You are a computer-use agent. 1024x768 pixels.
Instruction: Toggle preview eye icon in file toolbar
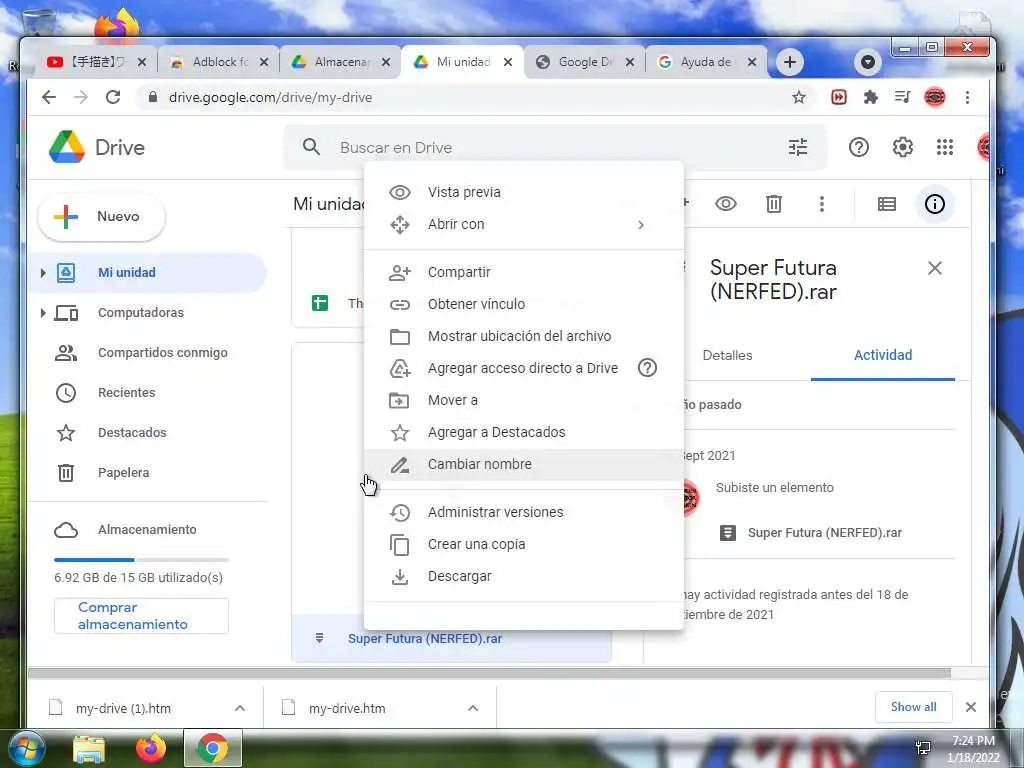pos(726,204)
